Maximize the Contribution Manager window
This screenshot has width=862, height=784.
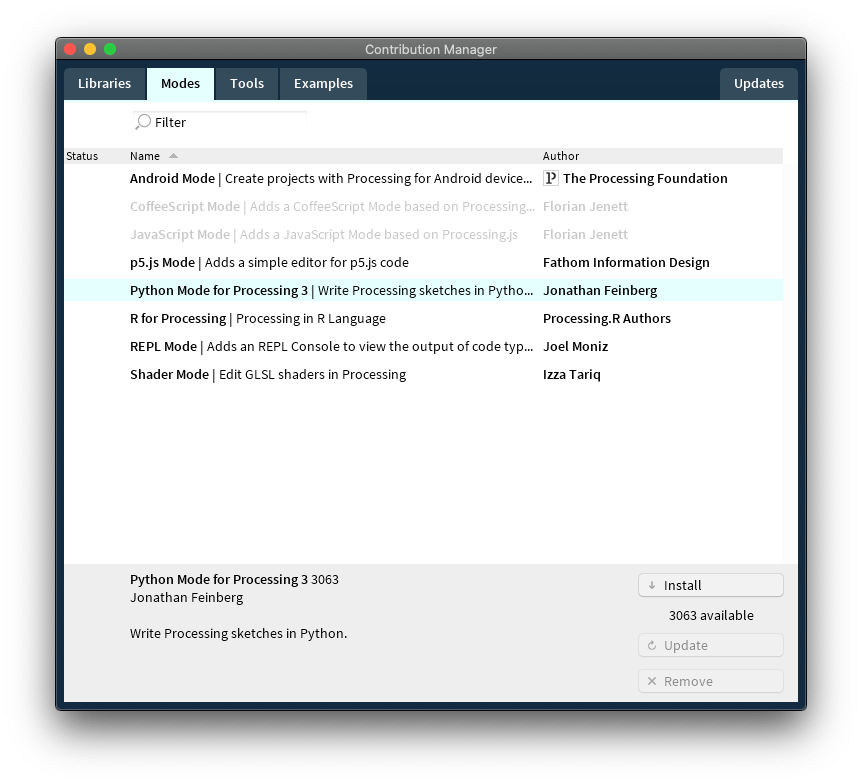point(110,49)
